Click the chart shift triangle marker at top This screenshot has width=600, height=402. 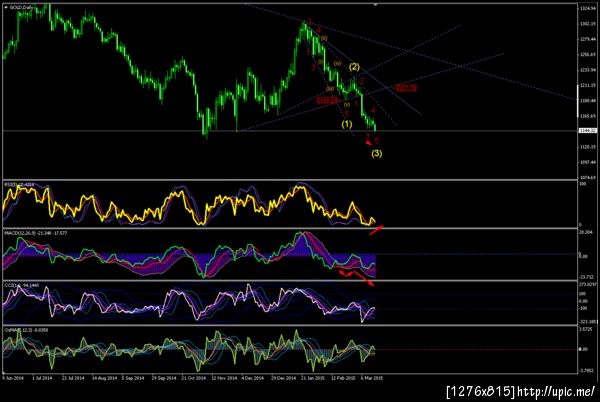pos(375,5)
